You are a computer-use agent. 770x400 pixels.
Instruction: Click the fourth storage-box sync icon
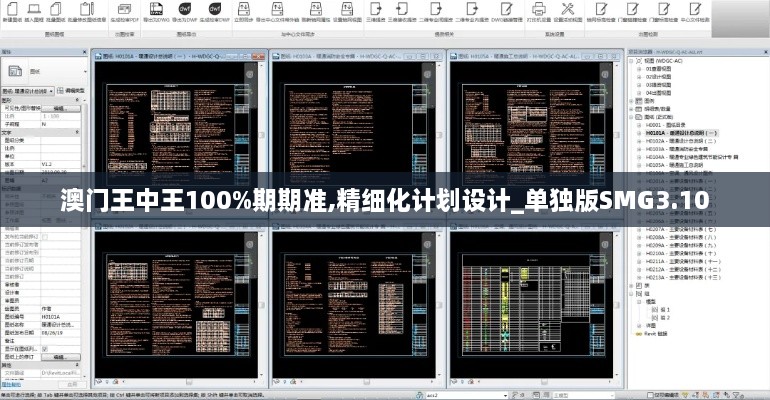point(347,9)
